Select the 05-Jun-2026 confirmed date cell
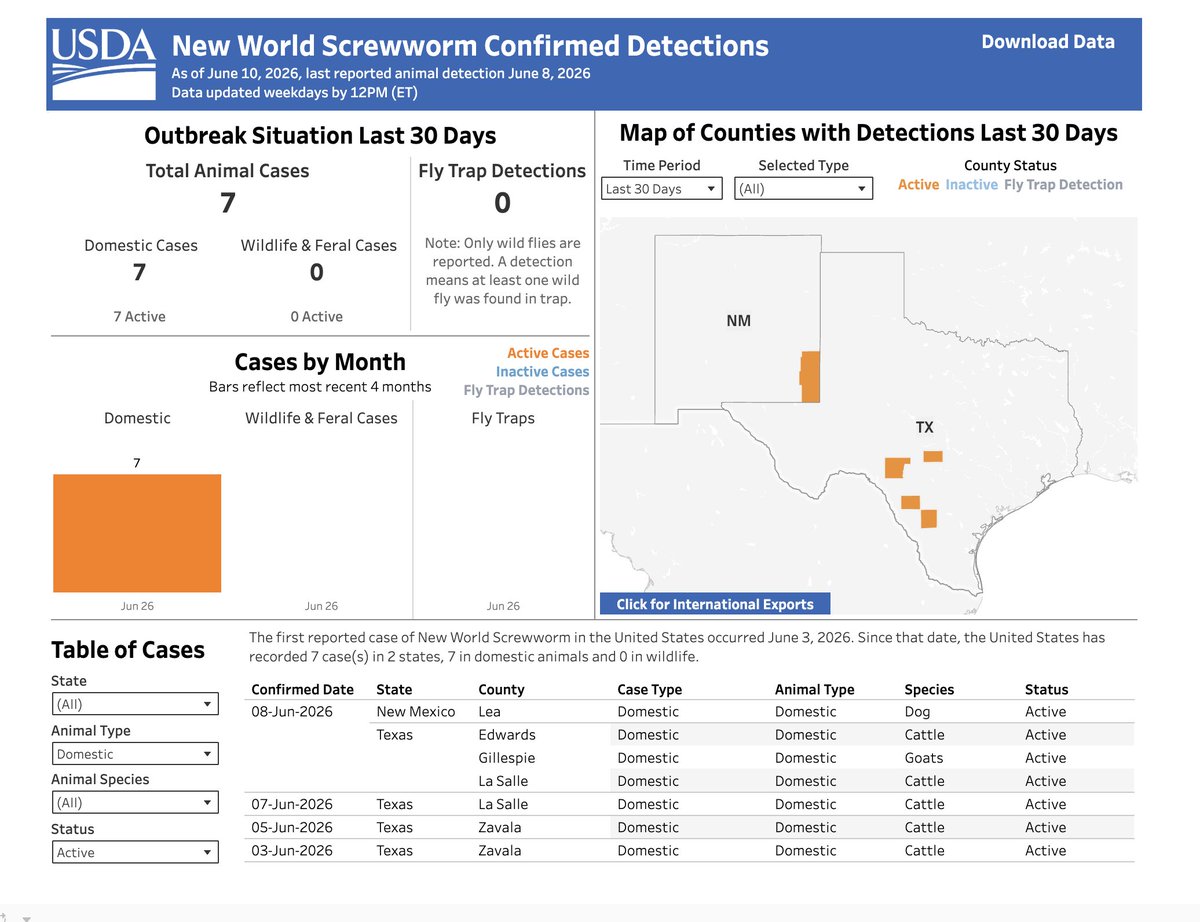1200x922 pixels. click(292, 827)
